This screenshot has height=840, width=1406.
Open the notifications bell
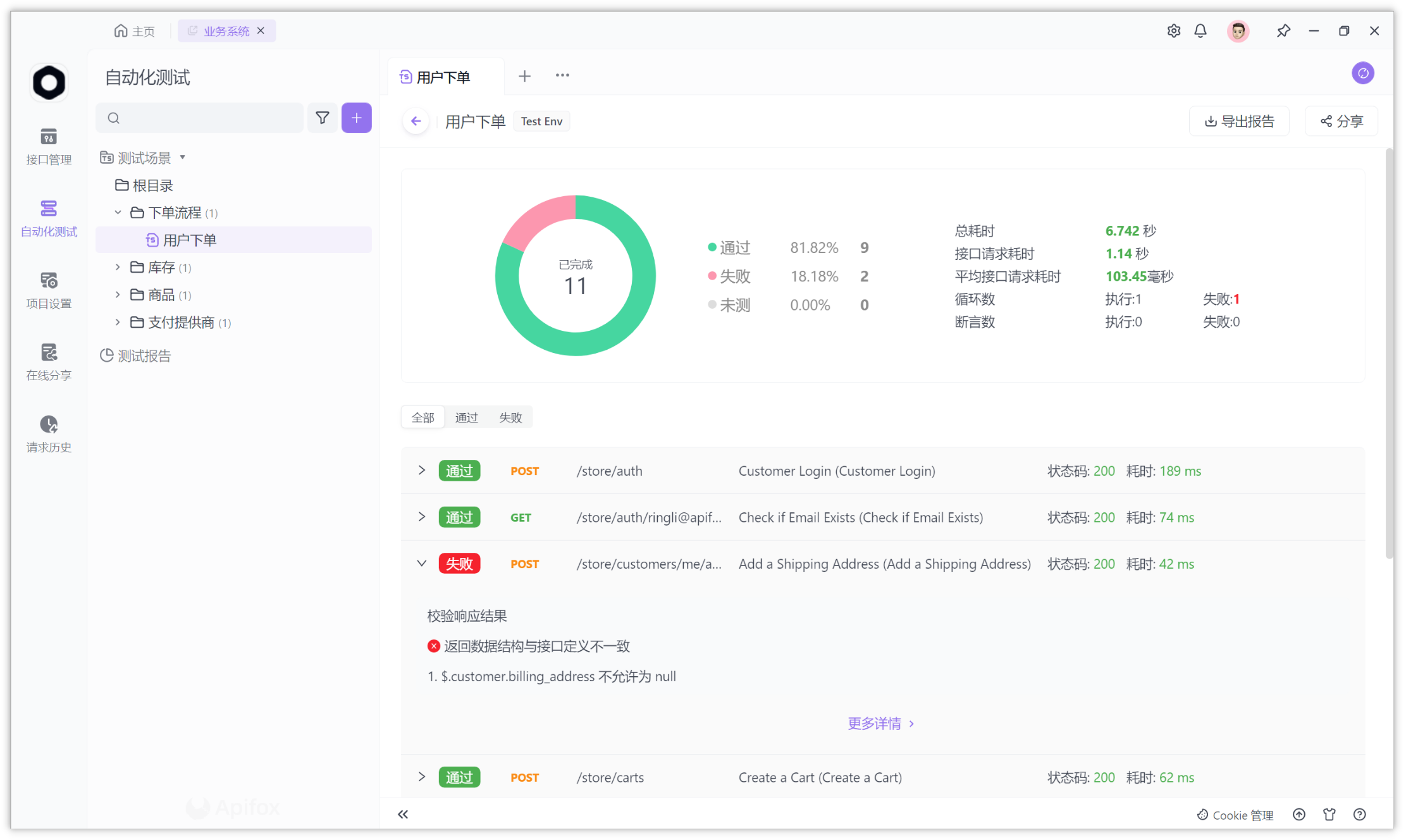(x=1200, y=30)
